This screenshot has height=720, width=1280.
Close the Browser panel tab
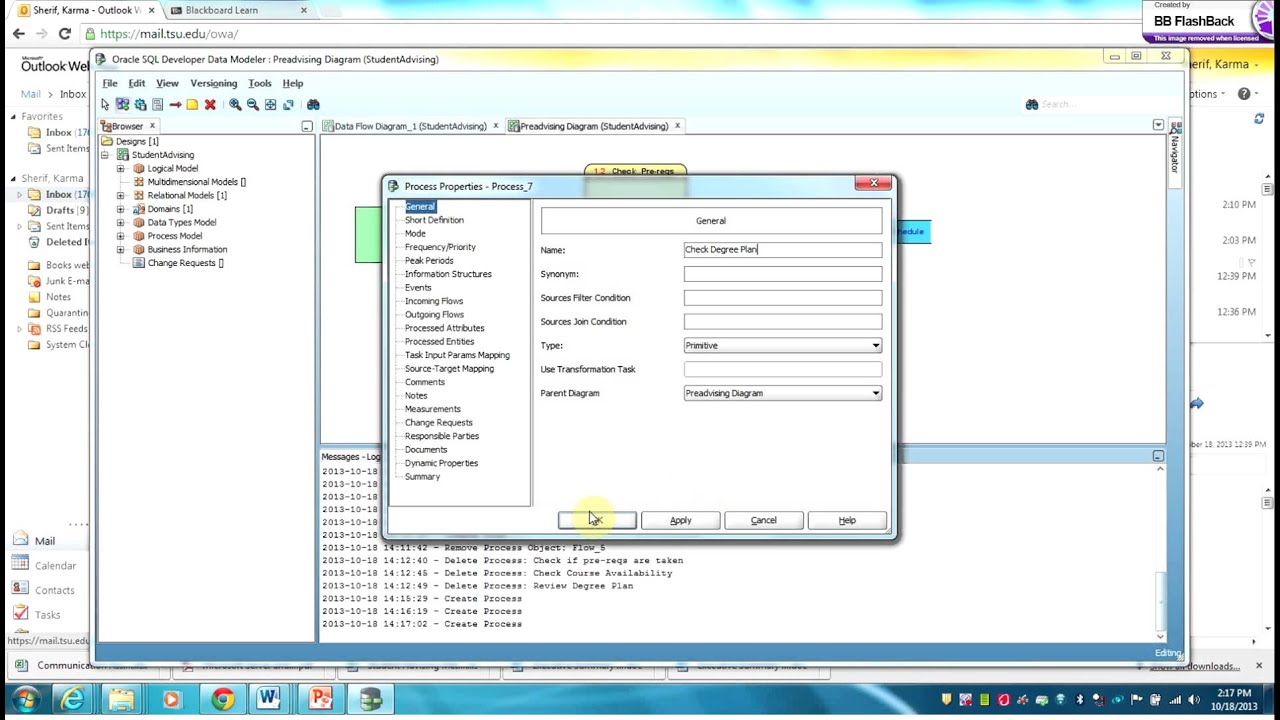pyautogui.click(x=152, y=126)
